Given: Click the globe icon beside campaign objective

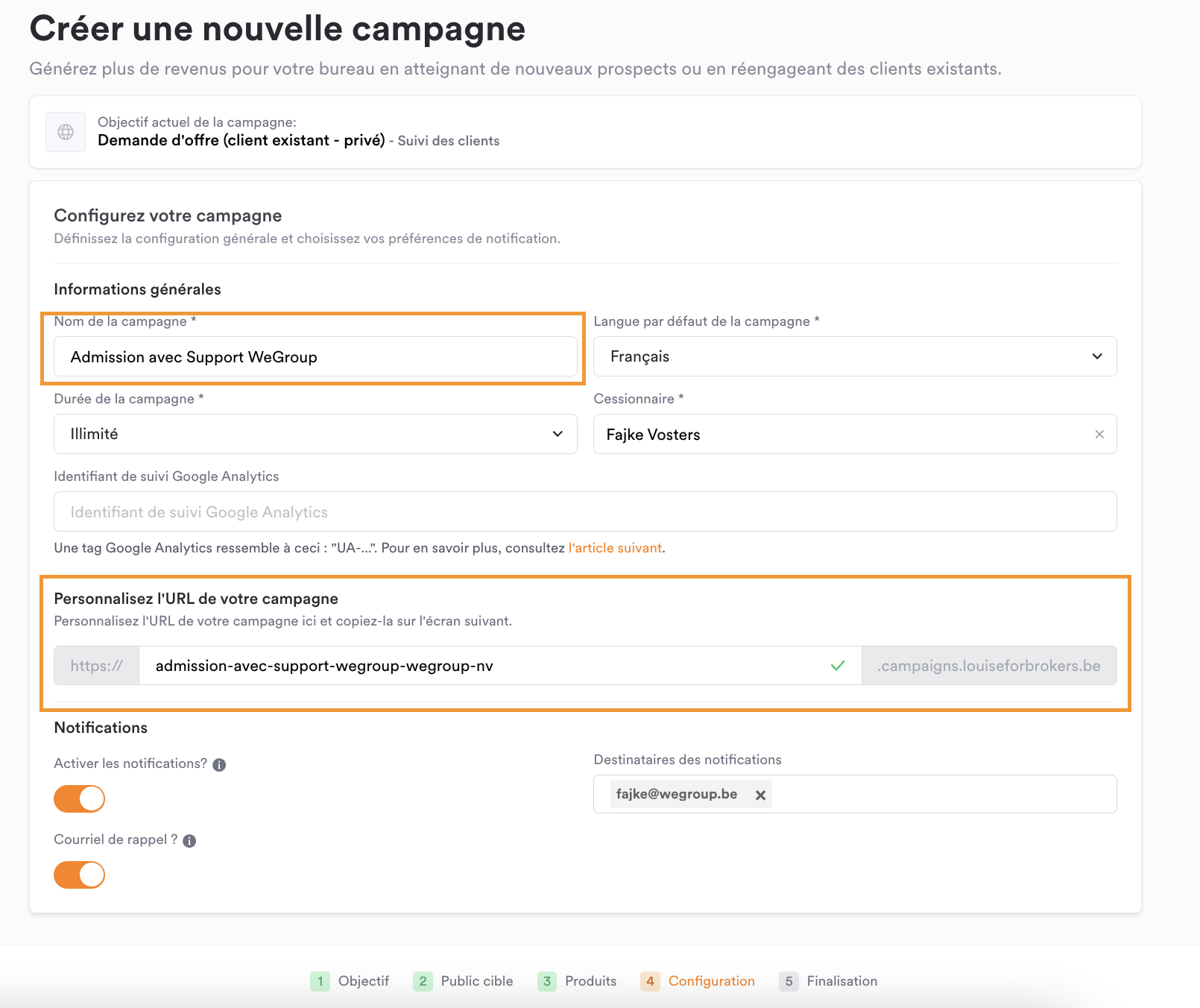Looking at the screenshot, I should click(x=66, y=132).
